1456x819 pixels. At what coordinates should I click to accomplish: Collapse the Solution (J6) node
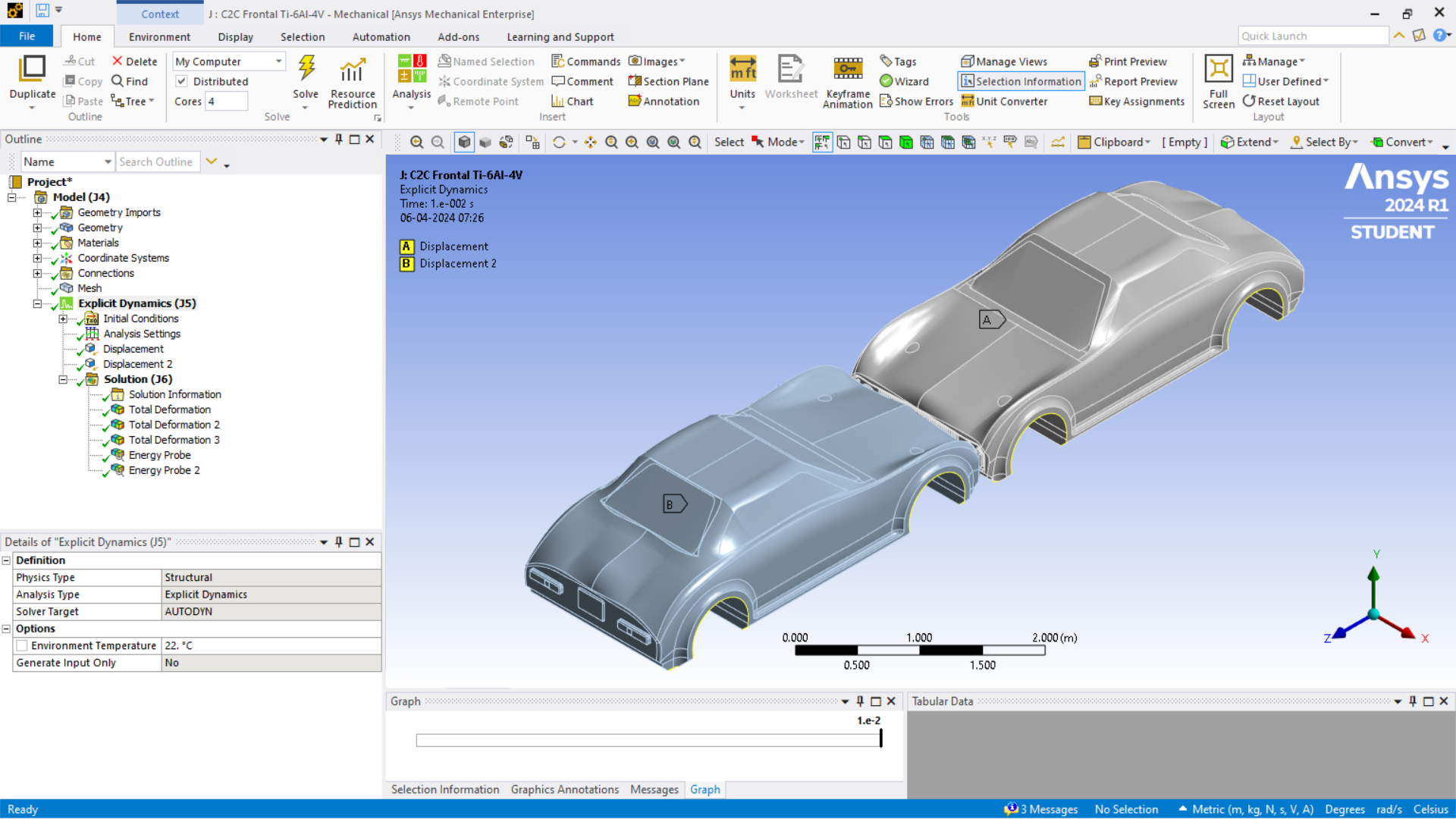[63, 379]
